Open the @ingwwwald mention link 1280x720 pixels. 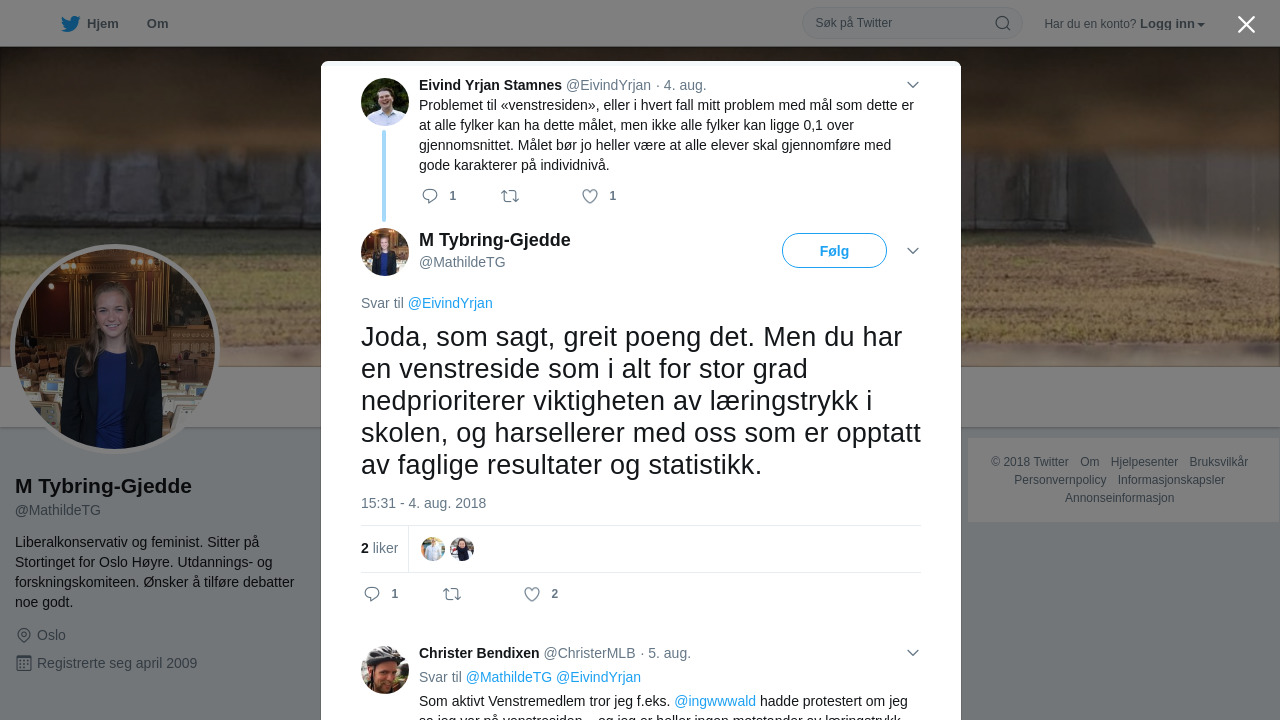pos(715,701)
